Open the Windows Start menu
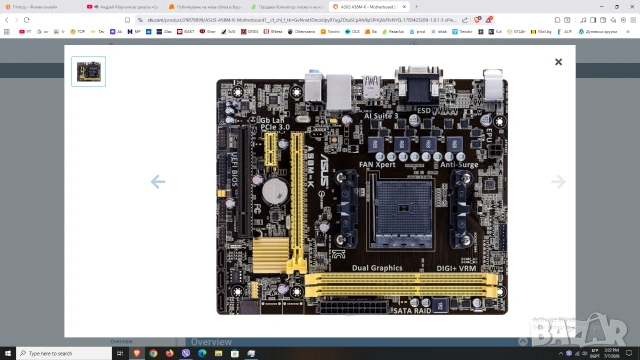Screen dimensions: 640x360 pos(8,353)
